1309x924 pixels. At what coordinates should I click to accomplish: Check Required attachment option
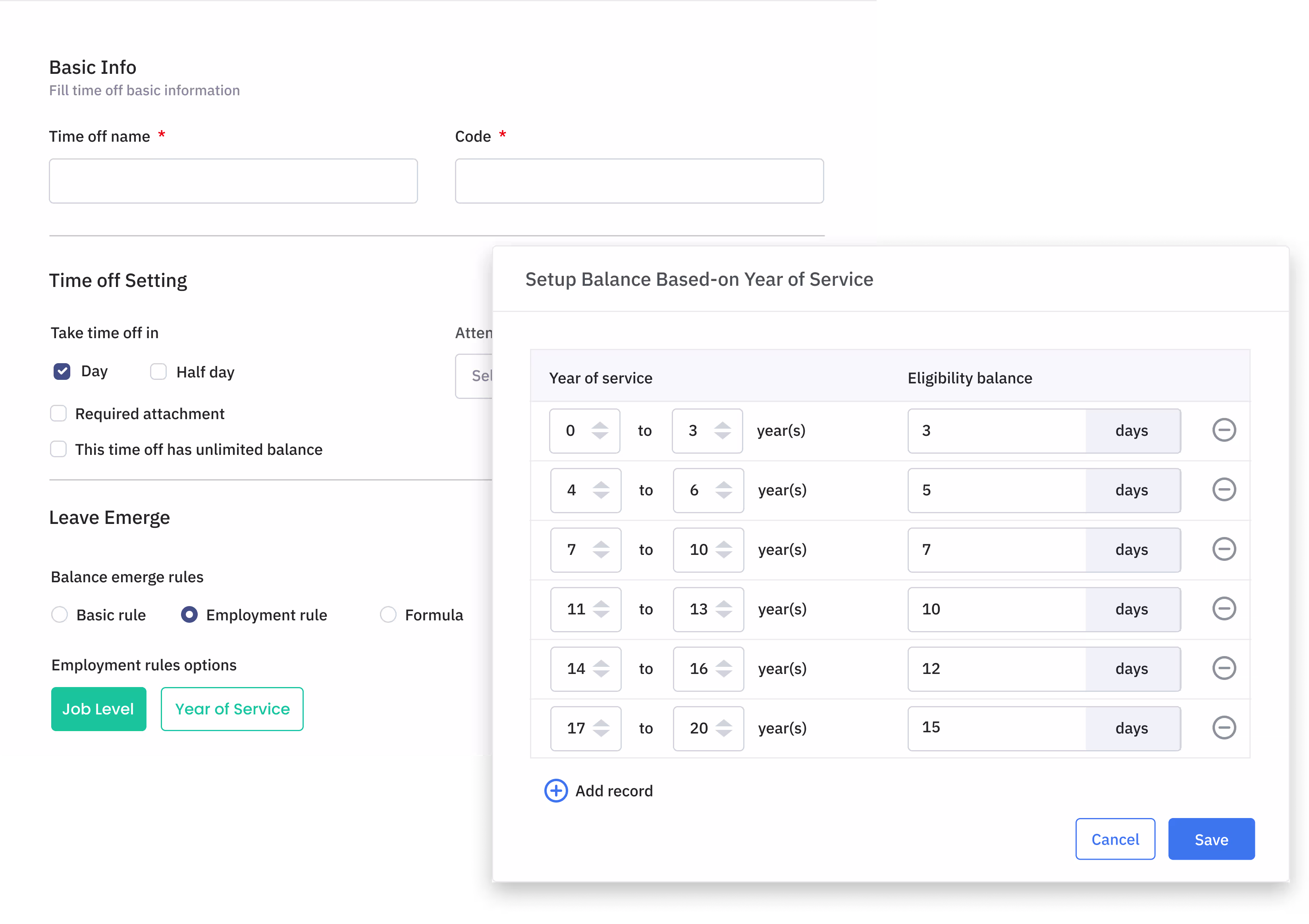pos(58,413)
